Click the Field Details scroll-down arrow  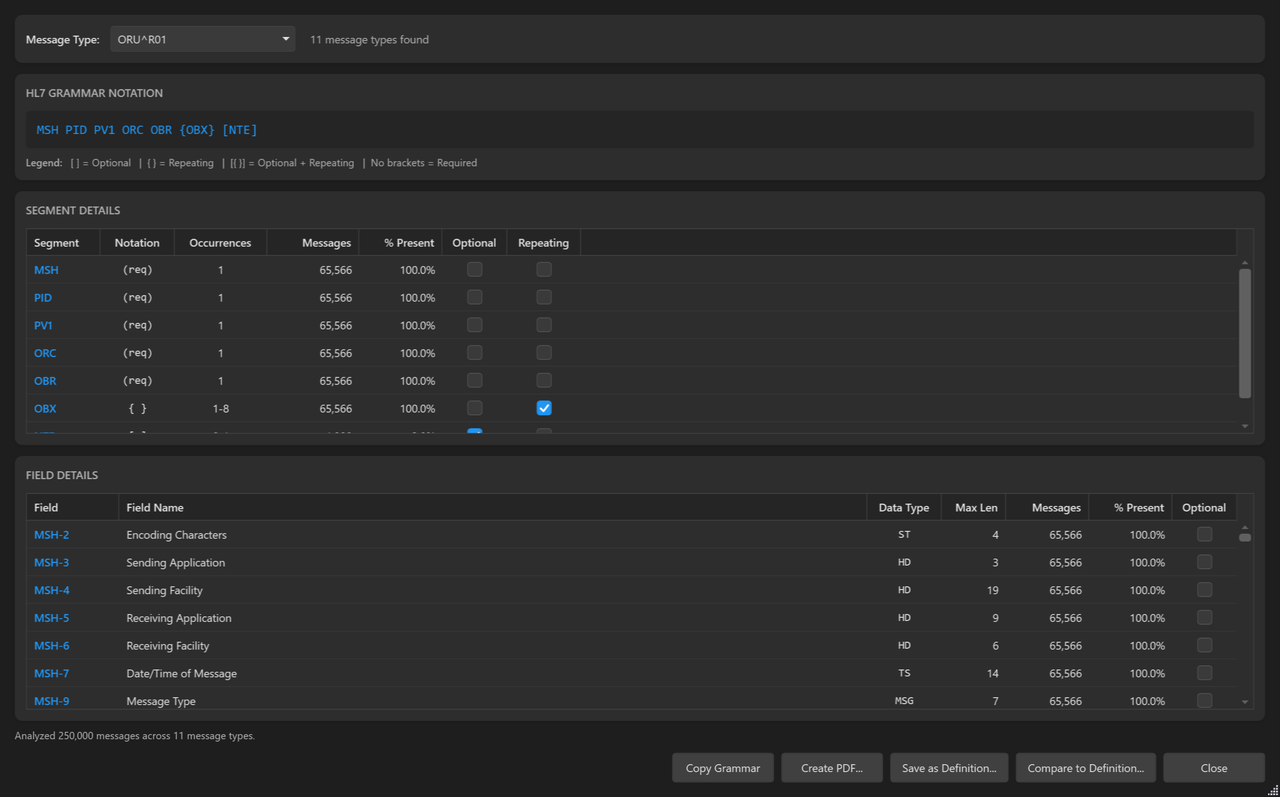(x=1245, y=702)
